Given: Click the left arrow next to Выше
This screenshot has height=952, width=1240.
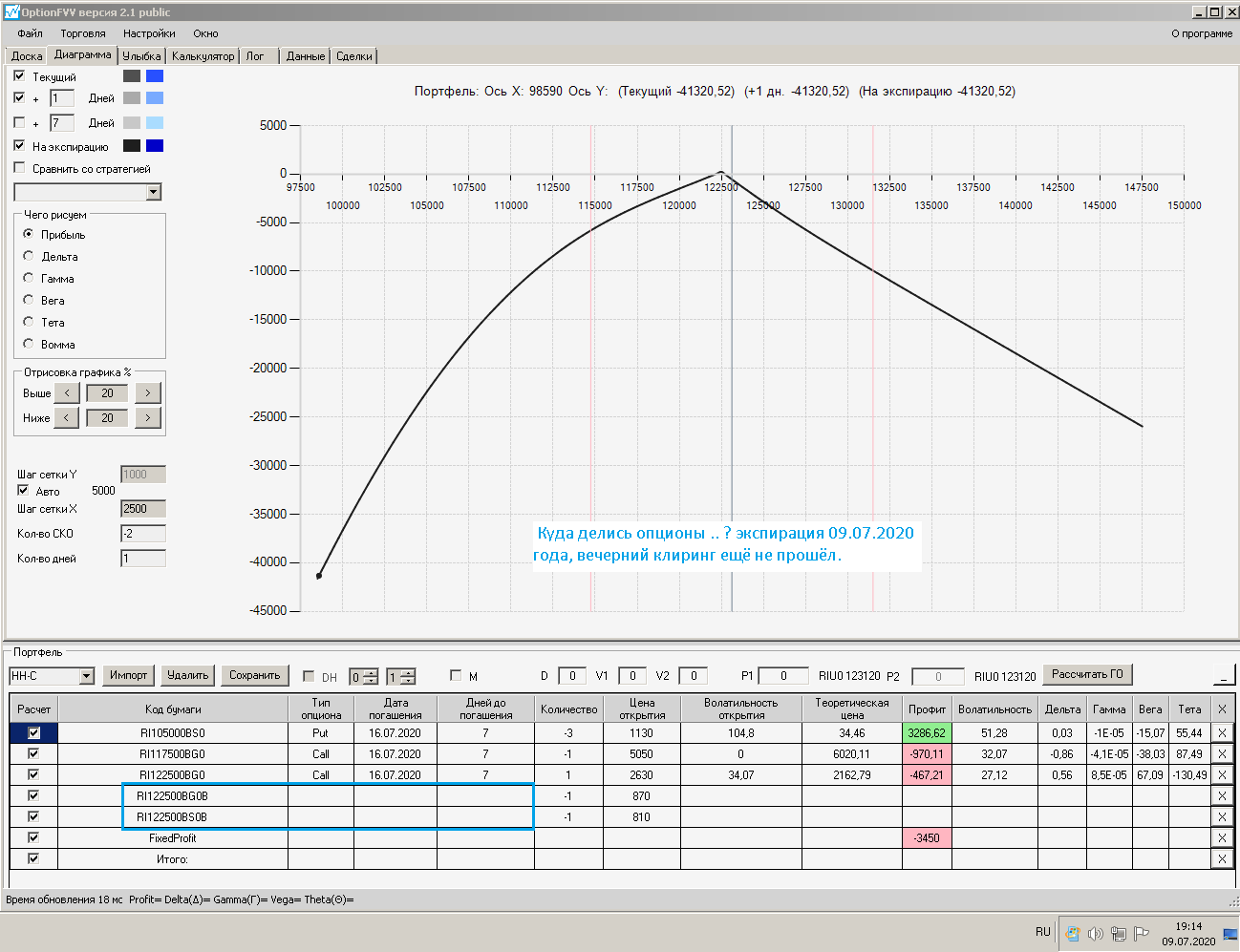Looking at the screenshot, I should pos(66,393).
